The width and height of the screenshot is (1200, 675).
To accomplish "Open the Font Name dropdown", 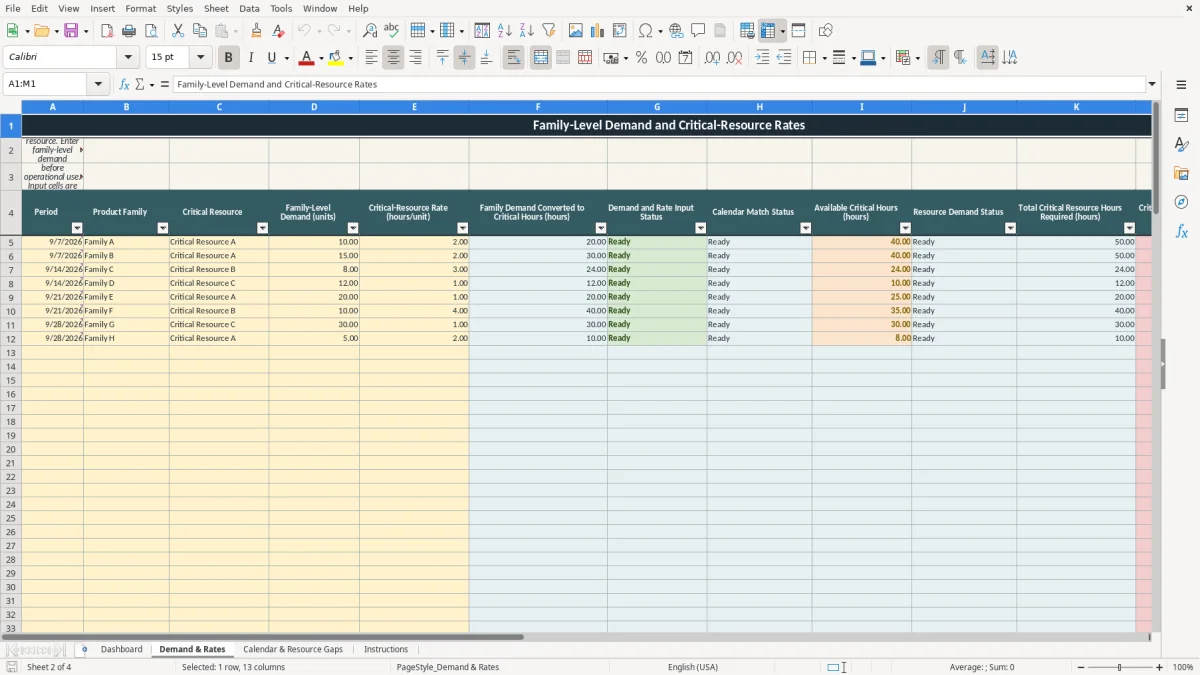I will point(128,58).
